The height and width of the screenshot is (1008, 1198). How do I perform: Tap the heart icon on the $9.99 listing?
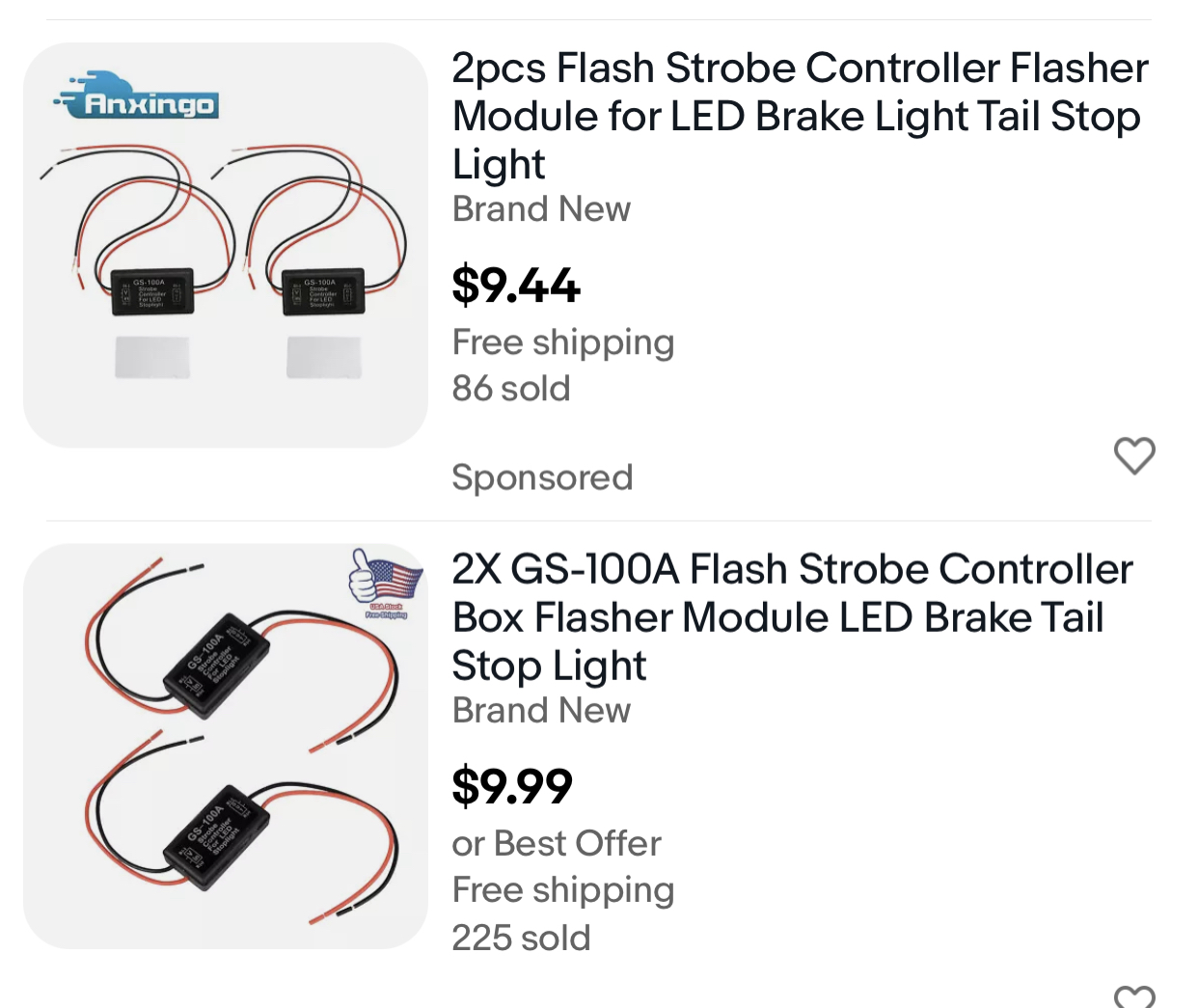[x=1134, y=997]
